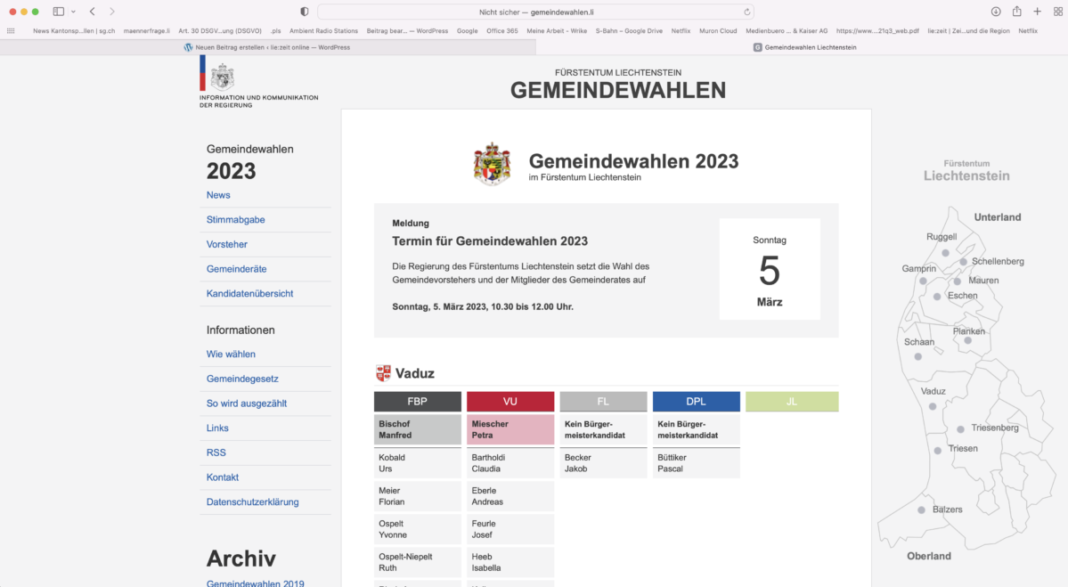This screenshot has width=1068, height=587.
Task: Open the downloads icon in toolbar
Action: [996, 11]
